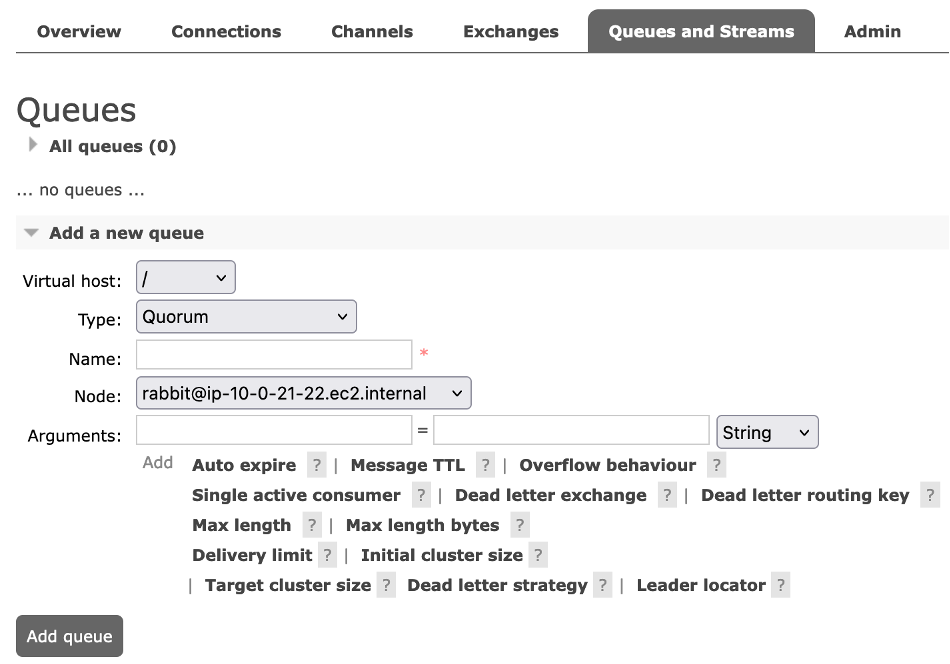Image resolution: width=950 pixels, height=664 pixels.
Task: Open help for Single active consumer
Action: (419, 495)
